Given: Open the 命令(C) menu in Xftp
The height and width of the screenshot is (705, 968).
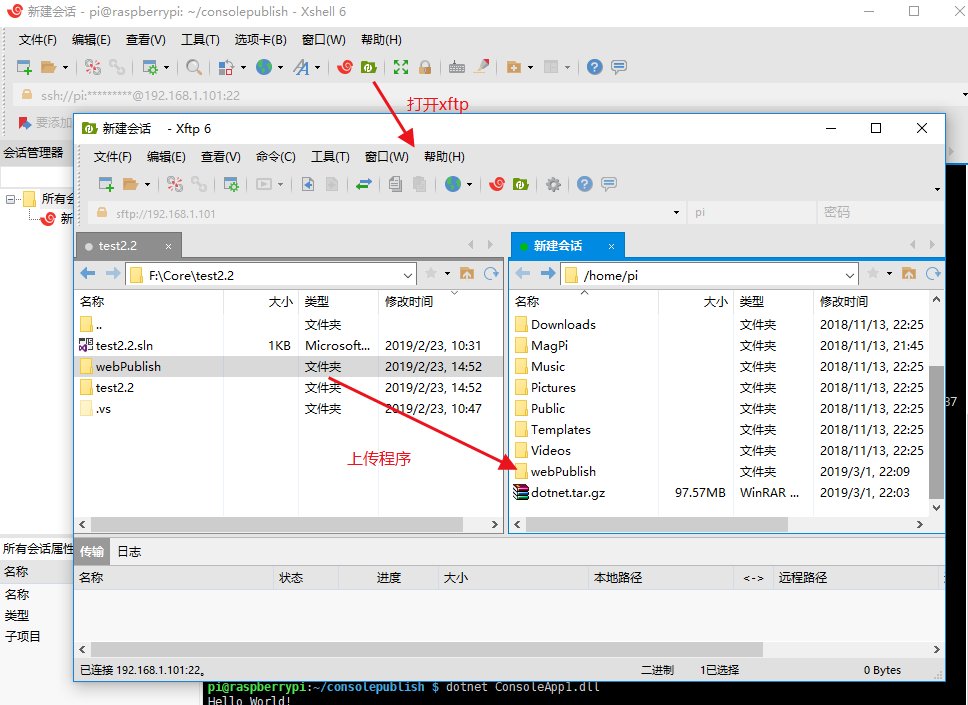Looking at the screenshot, I should [x=275, y=157].
